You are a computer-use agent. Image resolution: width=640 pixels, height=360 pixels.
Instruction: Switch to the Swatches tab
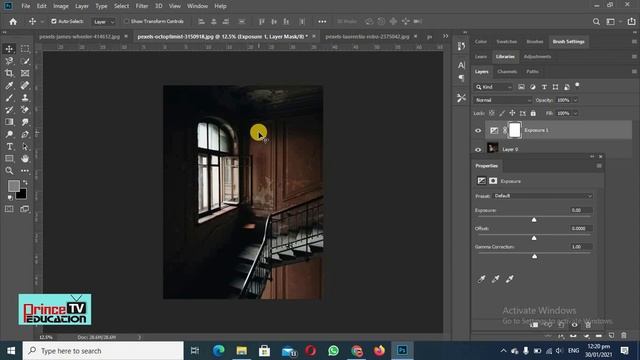coord(507,42)
